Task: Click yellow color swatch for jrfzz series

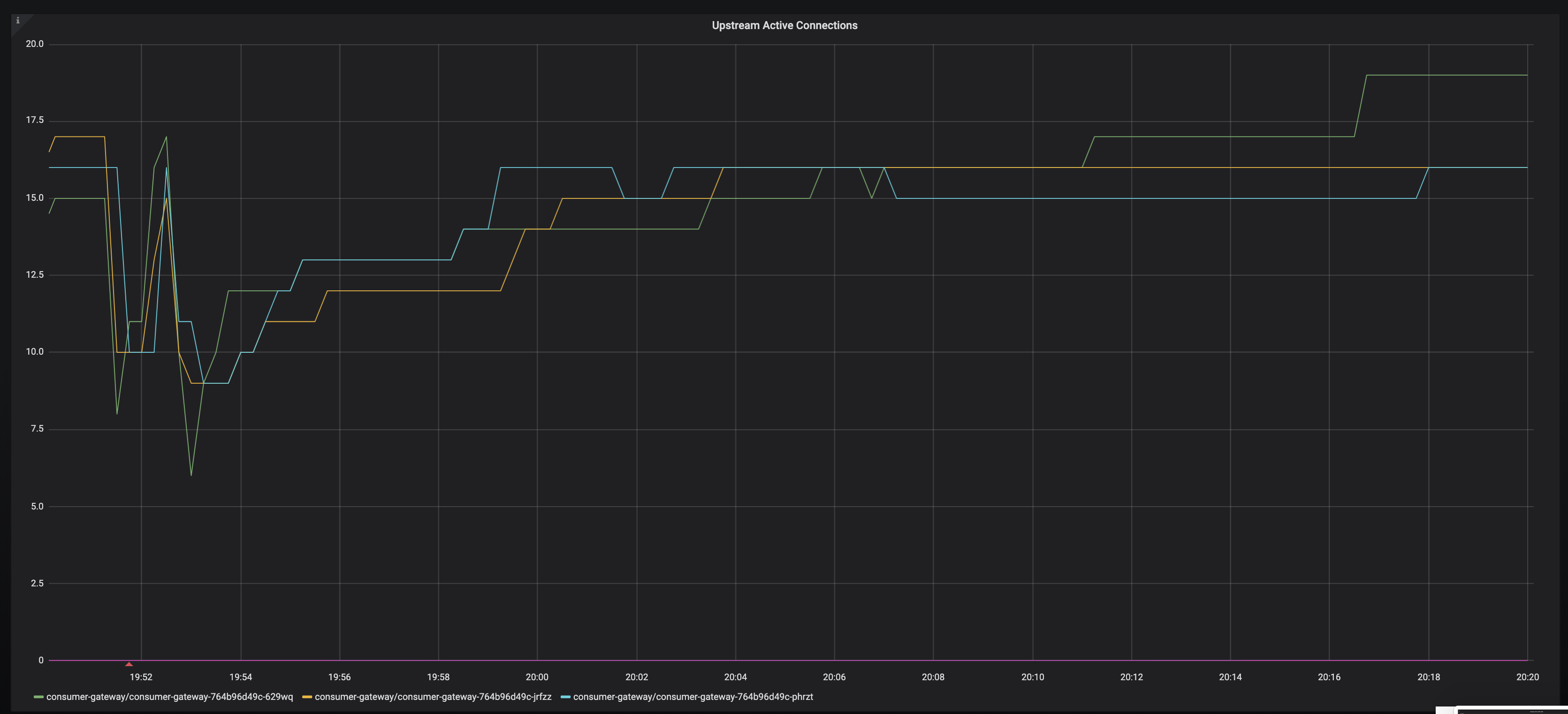Action: [307, 697]
